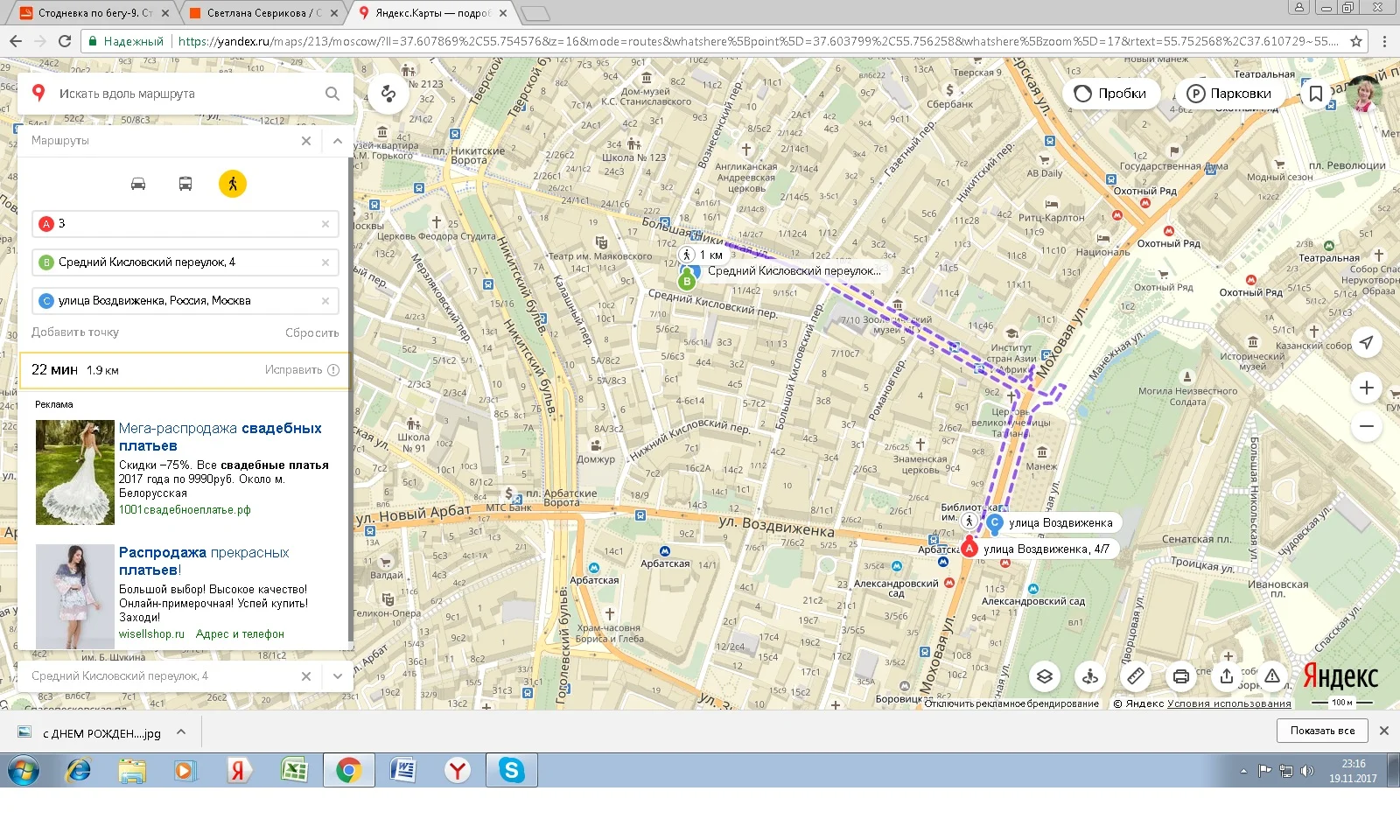Expand the downloads bar file menu arrow
Screen dimensions: 1400x840
tap(181, 731)
